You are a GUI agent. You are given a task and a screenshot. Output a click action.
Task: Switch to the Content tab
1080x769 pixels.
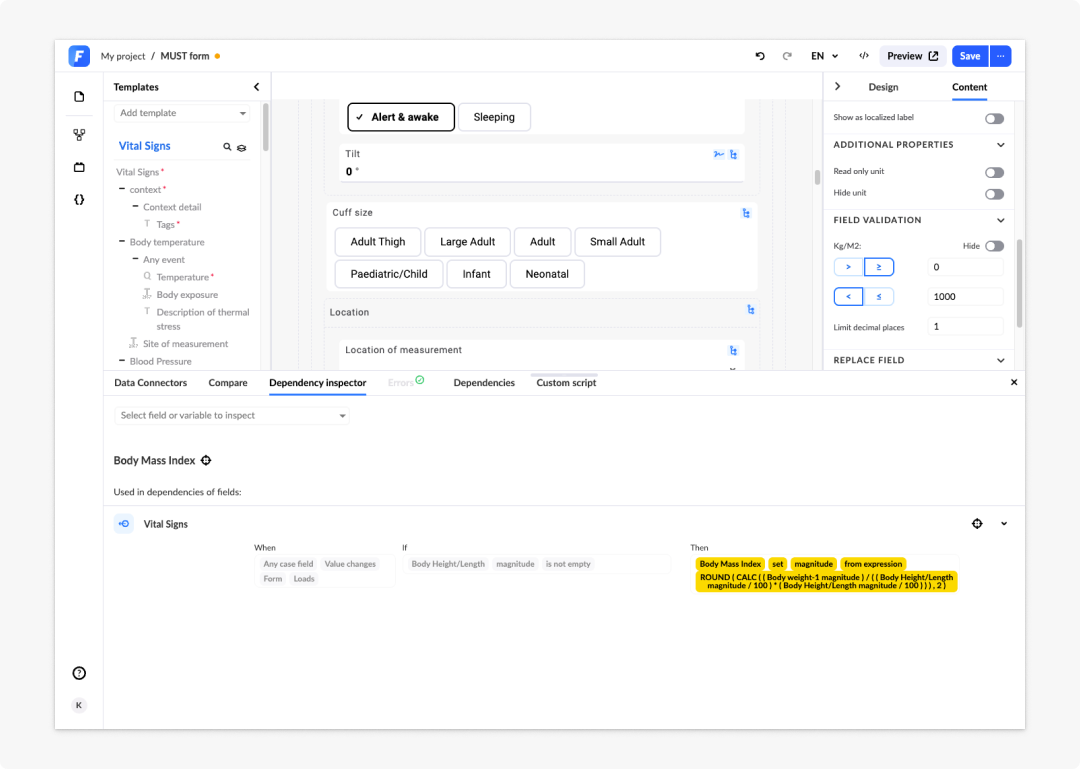(969, 87)
